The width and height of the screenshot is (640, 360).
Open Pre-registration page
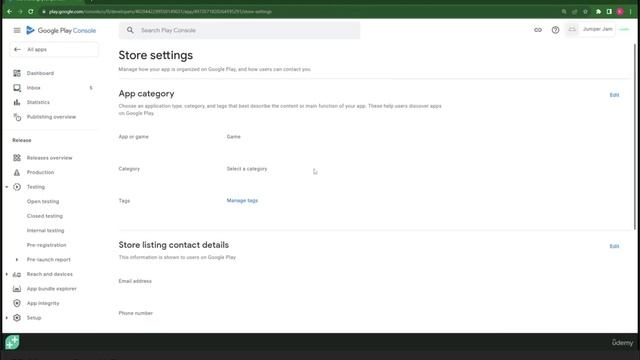47,245
